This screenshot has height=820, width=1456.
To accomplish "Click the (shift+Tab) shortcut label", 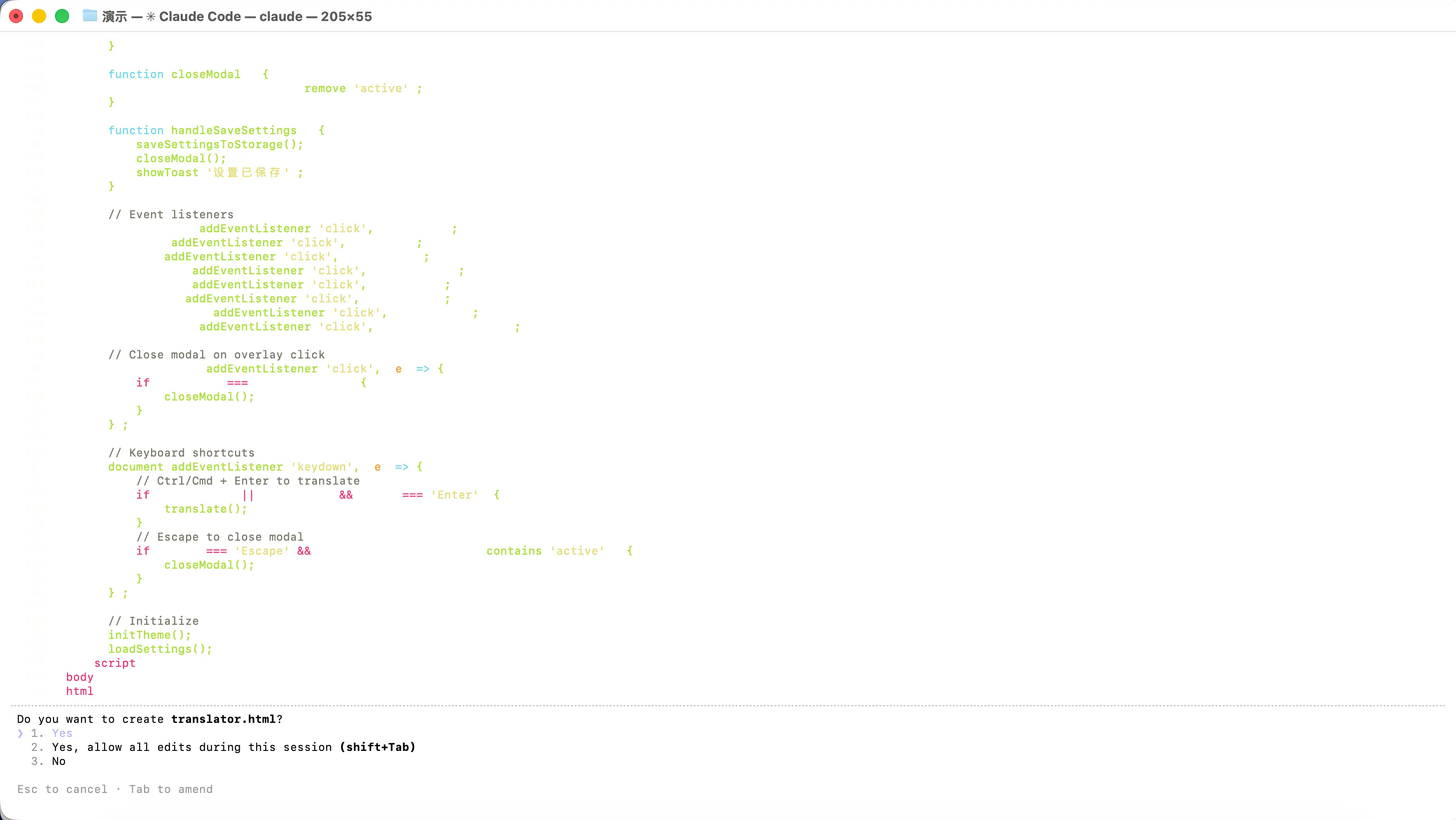I will [378, 747].
